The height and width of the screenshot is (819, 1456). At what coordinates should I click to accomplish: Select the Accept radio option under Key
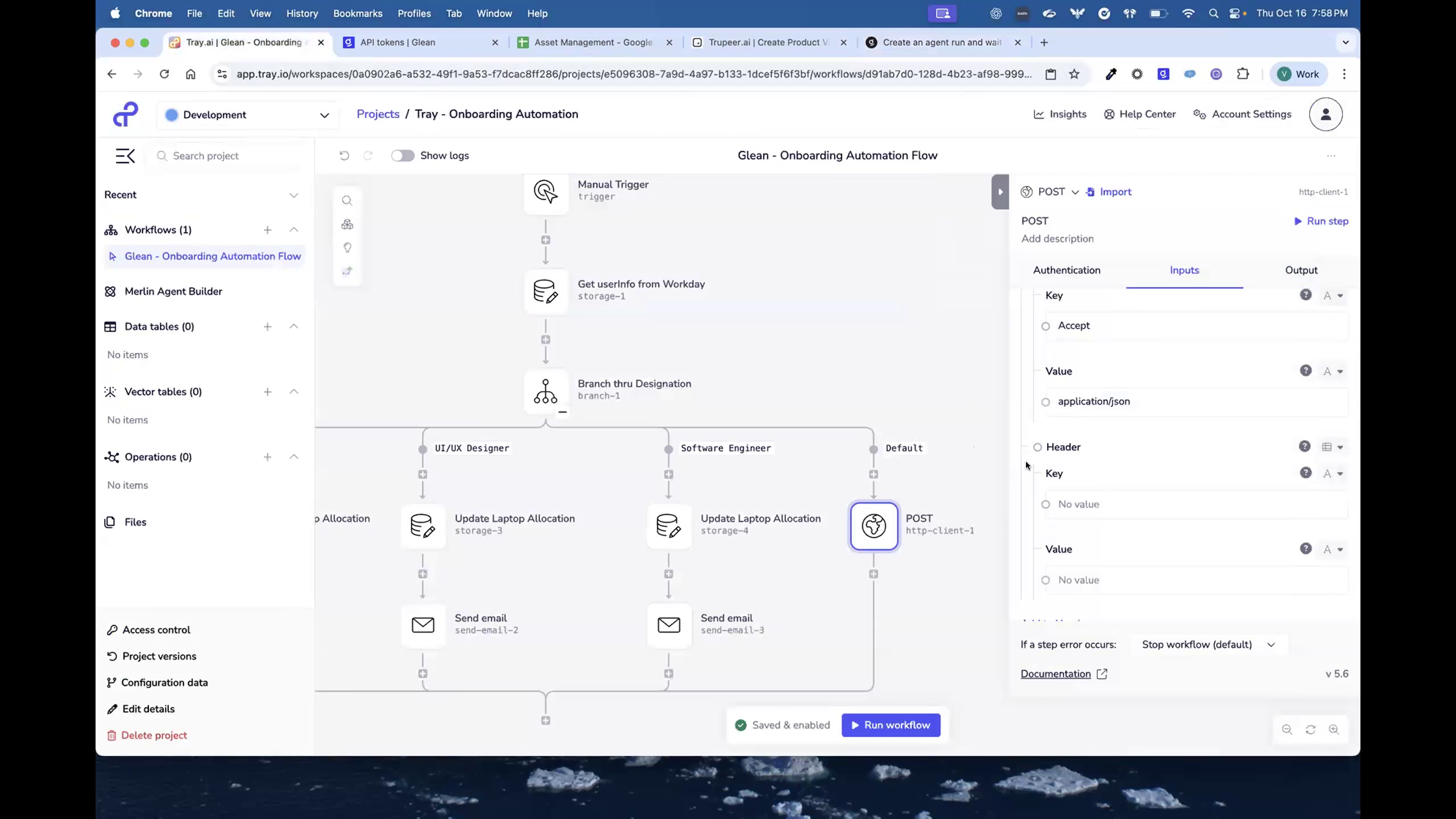(x=1046, y=326)
